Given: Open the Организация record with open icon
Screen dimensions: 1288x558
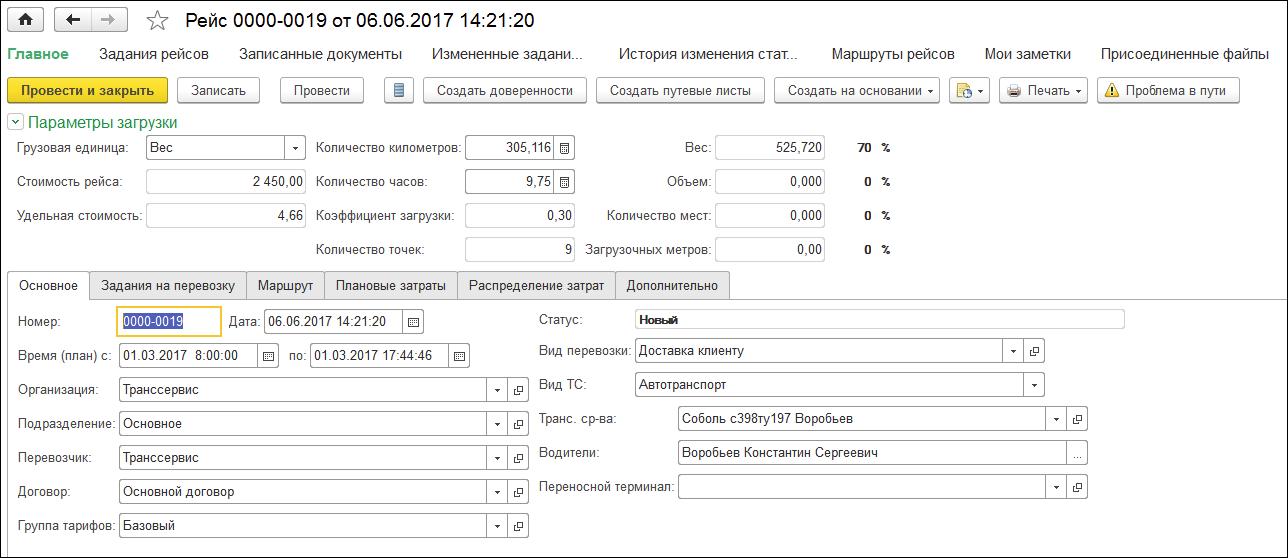Looking at the screenshot, I should [x=518, y=390].
